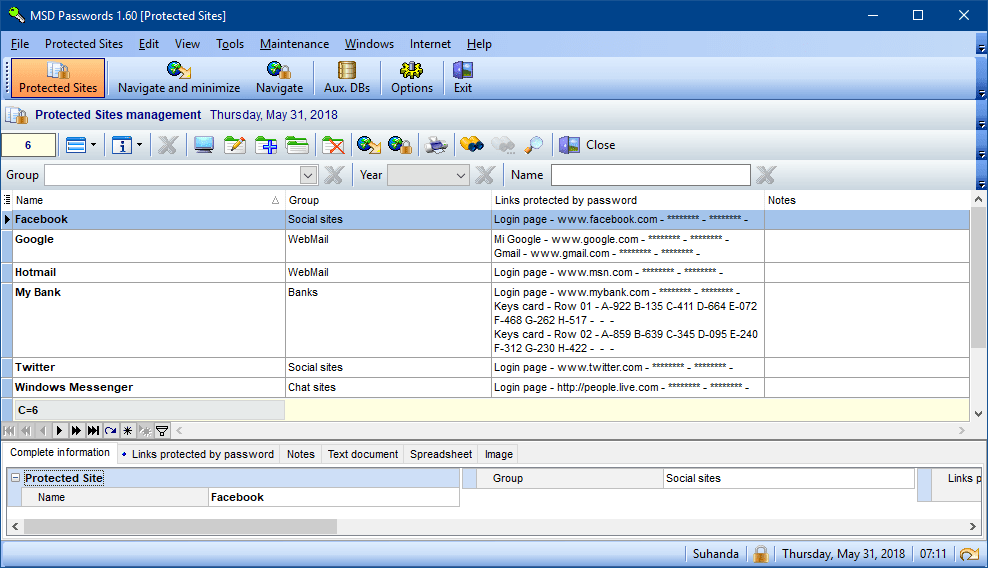Open the Tools menu

230,44
